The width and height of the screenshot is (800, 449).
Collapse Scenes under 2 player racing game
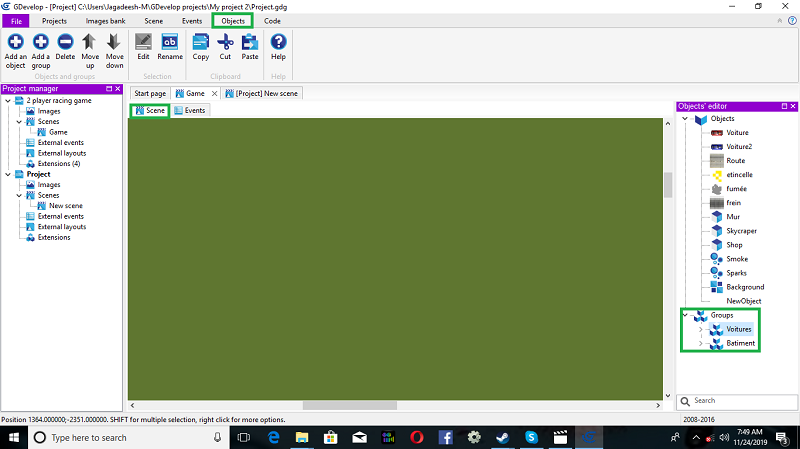pyautogui.click(x=19, y=121)
